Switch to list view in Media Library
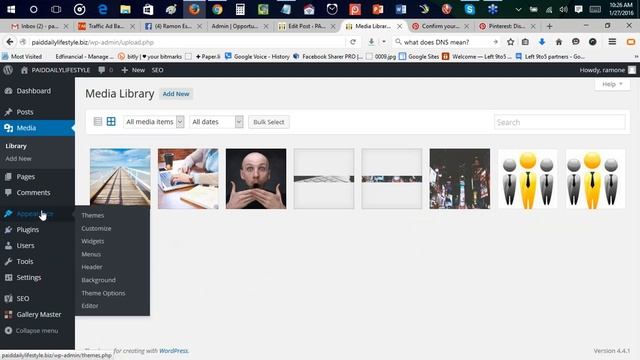Image resolution: width=640 pixels, height=360 pixels. click(98, 121)
